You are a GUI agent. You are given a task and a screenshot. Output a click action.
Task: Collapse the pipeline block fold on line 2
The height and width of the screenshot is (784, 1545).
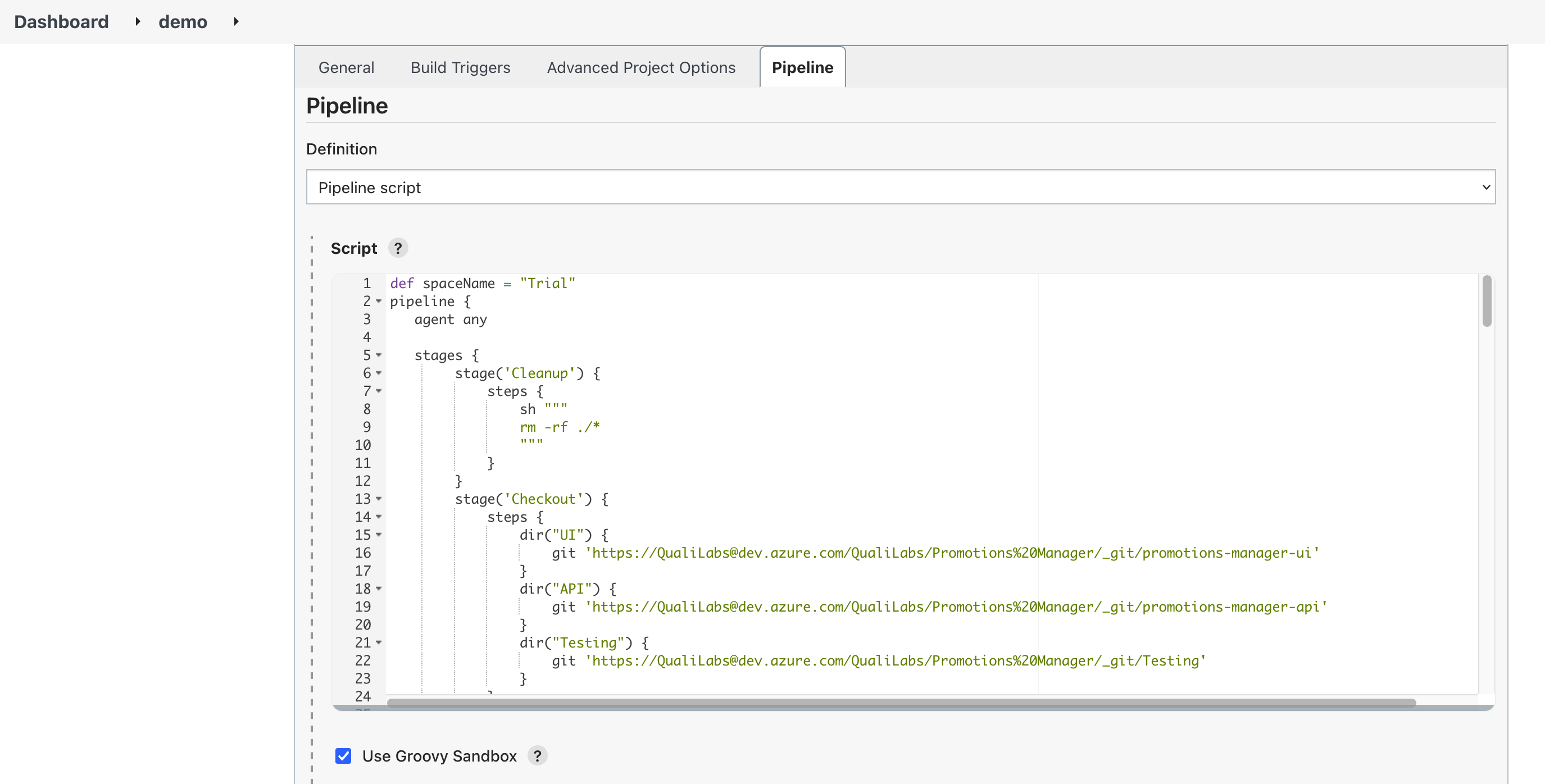coord(379,301)
